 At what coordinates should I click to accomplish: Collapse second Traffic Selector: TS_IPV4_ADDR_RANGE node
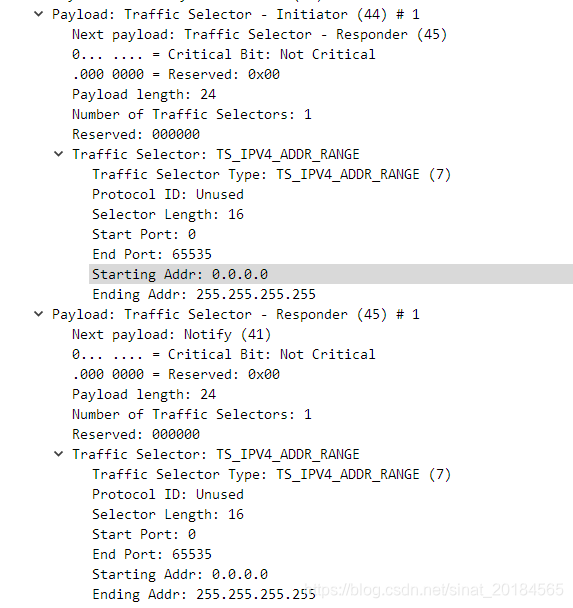pos(59,454)
